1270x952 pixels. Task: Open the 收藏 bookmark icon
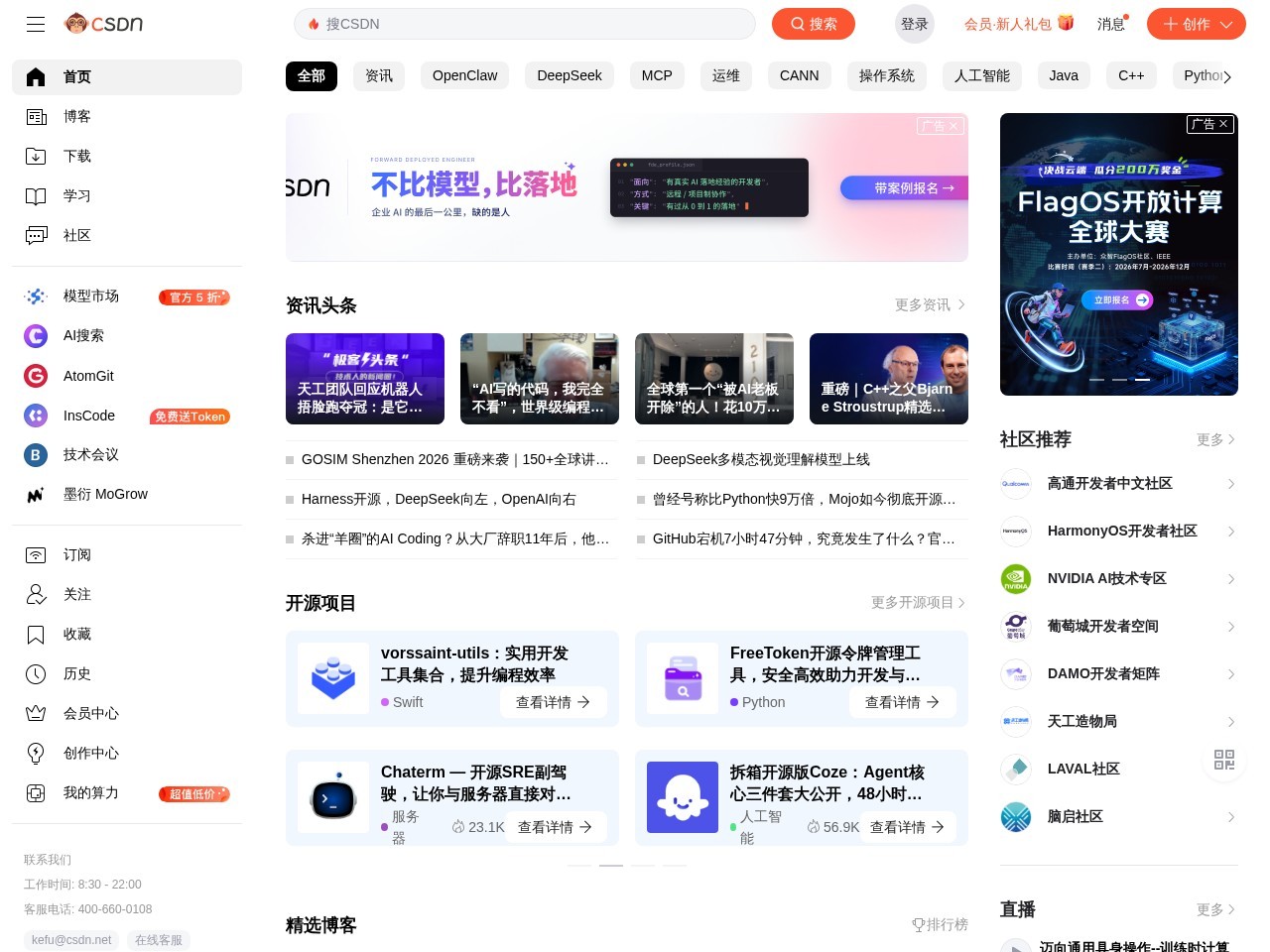(x=36, y=634)
